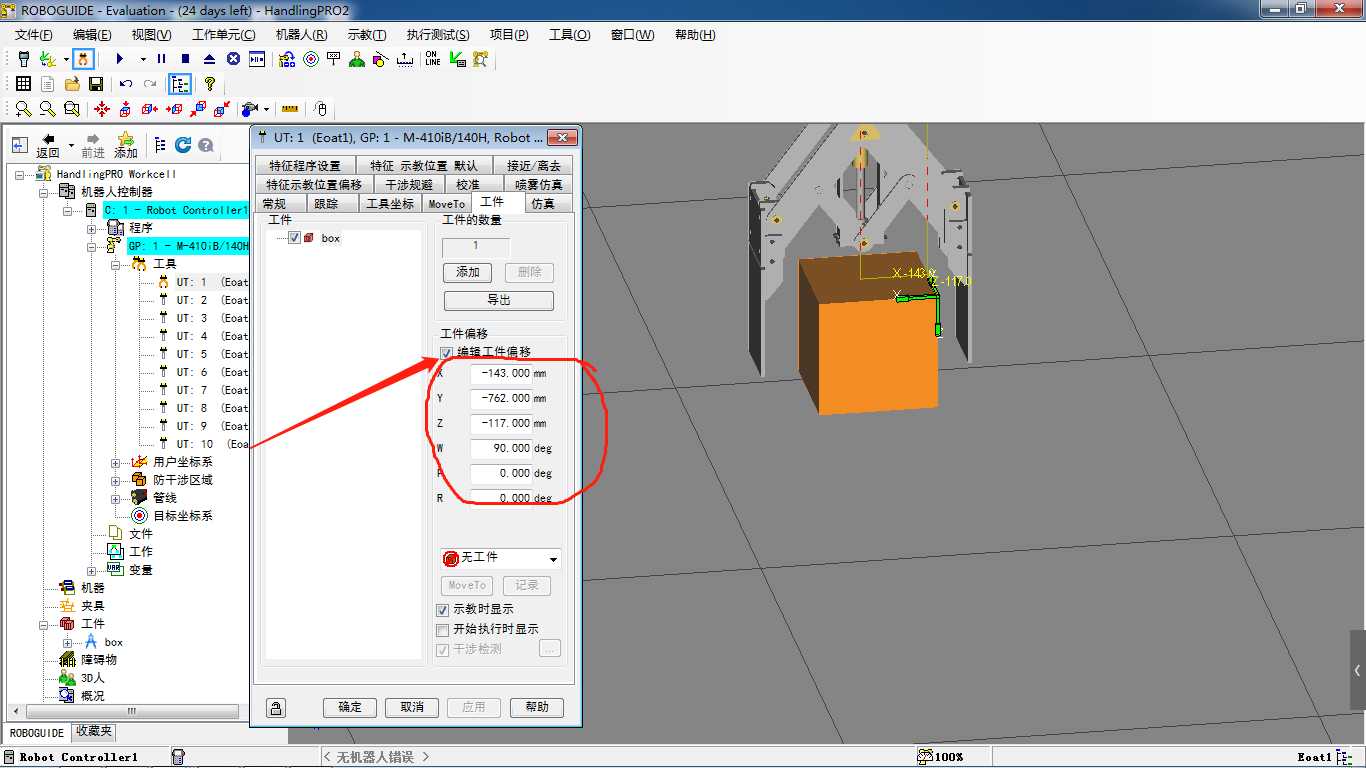Start the cycle run play button
This screenshot has width=1366, height=768.
120,59
